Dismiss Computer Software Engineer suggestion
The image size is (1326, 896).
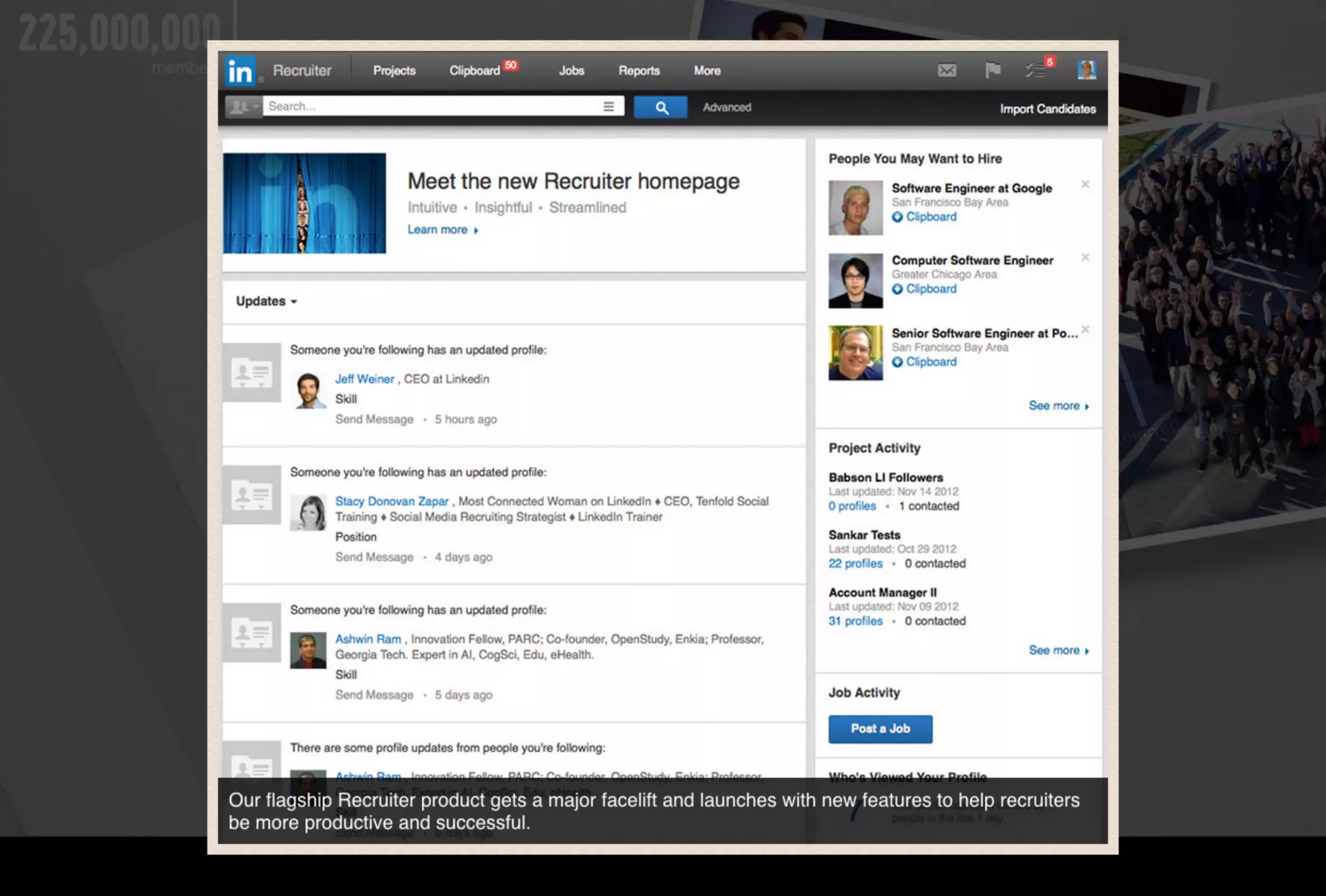1085,257
